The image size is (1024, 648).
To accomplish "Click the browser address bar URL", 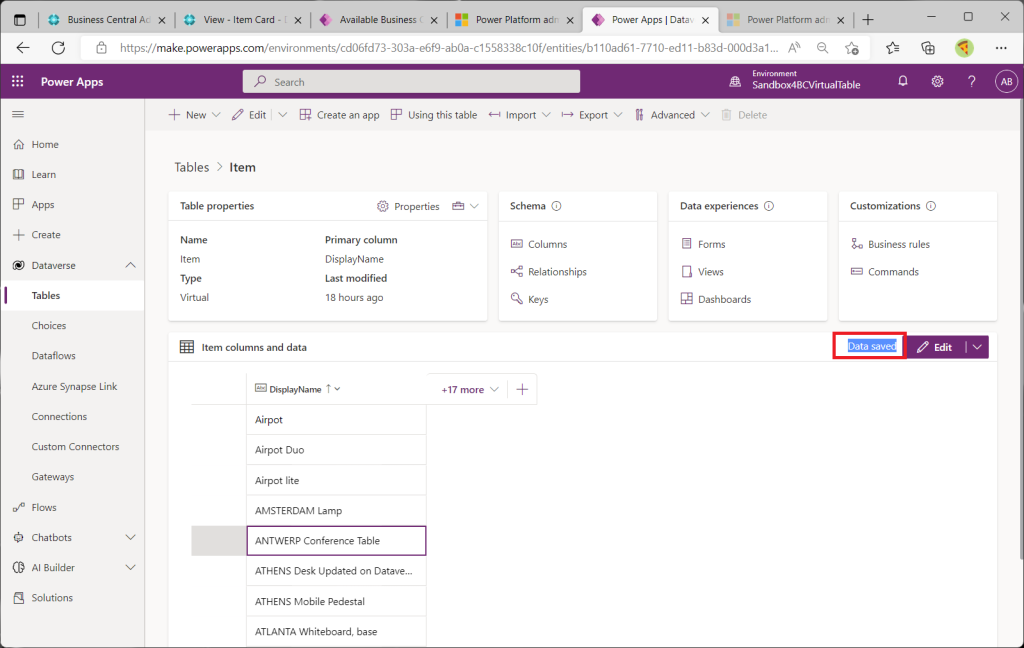I will tap(449, 48).
